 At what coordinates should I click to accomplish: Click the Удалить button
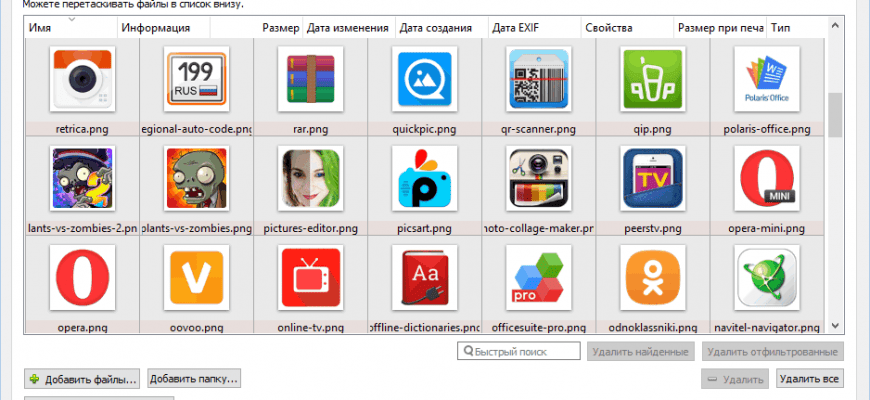click(735, 379)
